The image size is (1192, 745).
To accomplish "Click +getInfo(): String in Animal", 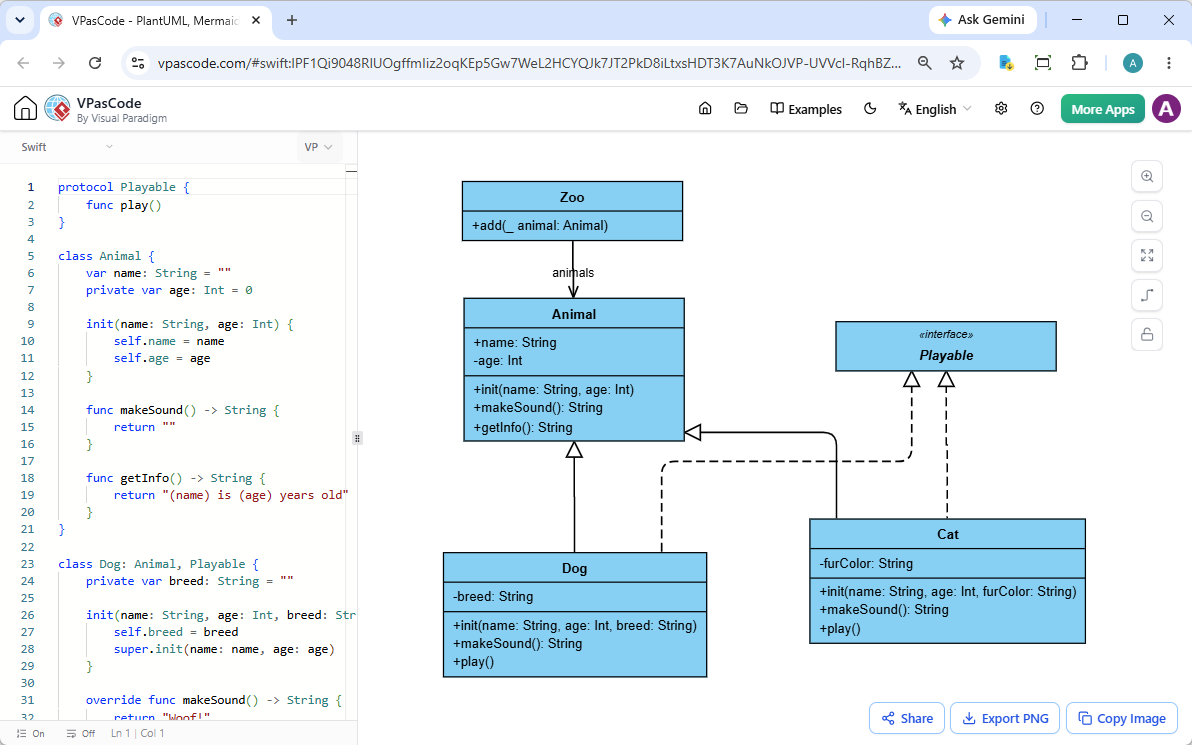I will pyautogui.click(x=523, y=427).
